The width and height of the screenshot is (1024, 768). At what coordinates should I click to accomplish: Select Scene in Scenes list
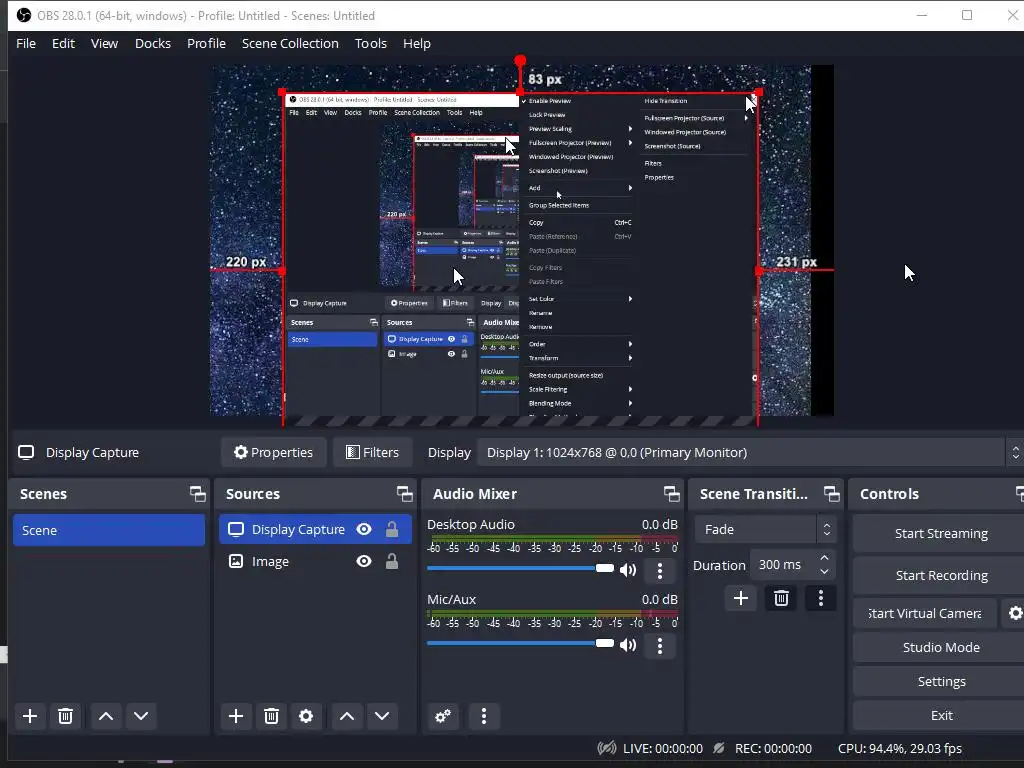point(108,530)
